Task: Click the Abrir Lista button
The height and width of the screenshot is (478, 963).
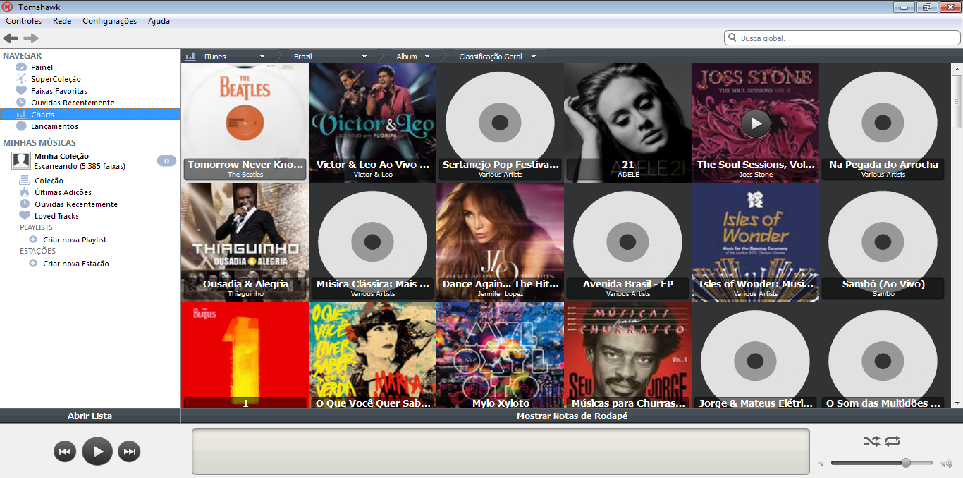Action: 90,416
